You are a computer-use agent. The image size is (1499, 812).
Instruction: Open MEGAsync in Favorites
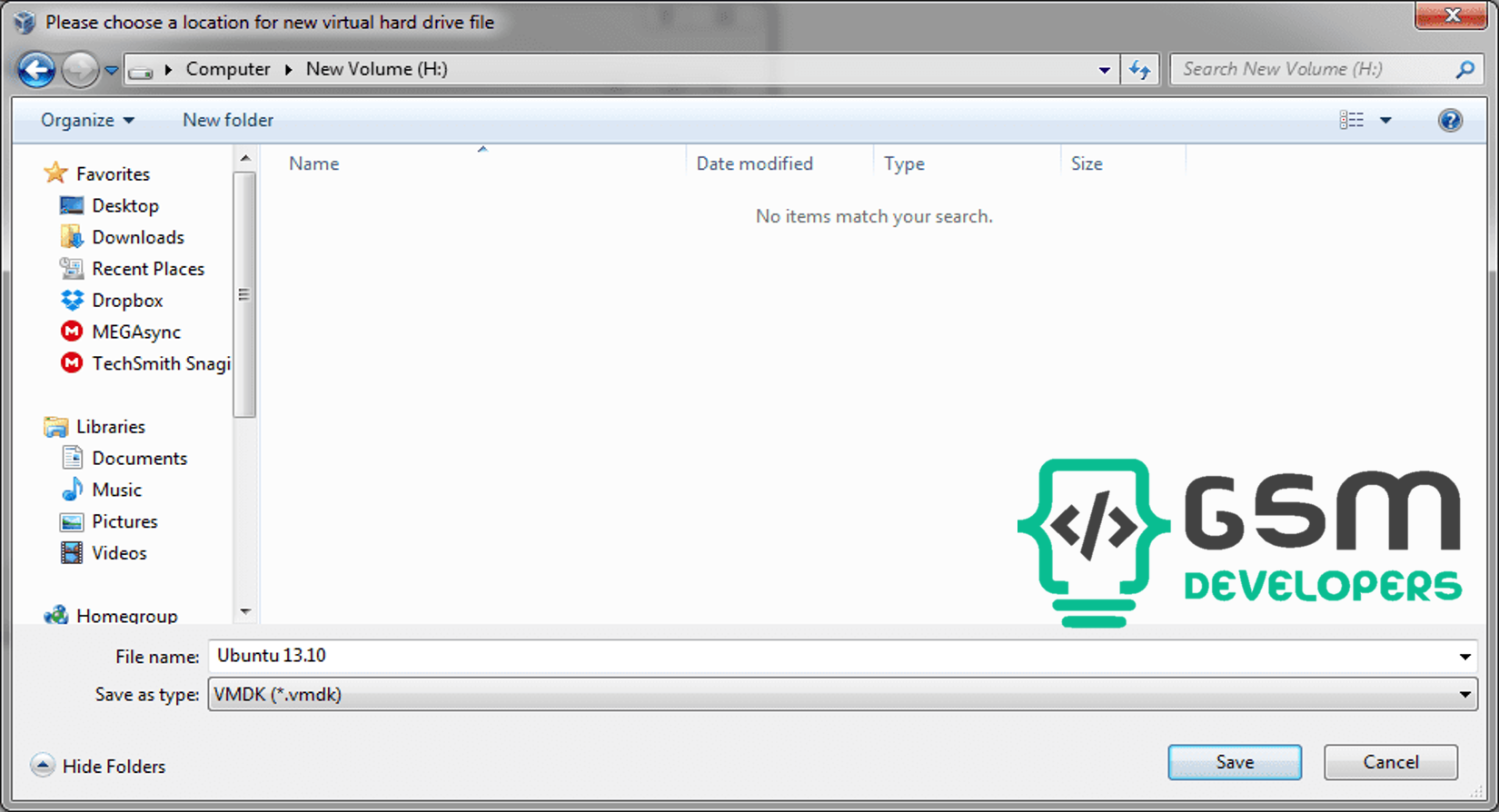point(136,332)
